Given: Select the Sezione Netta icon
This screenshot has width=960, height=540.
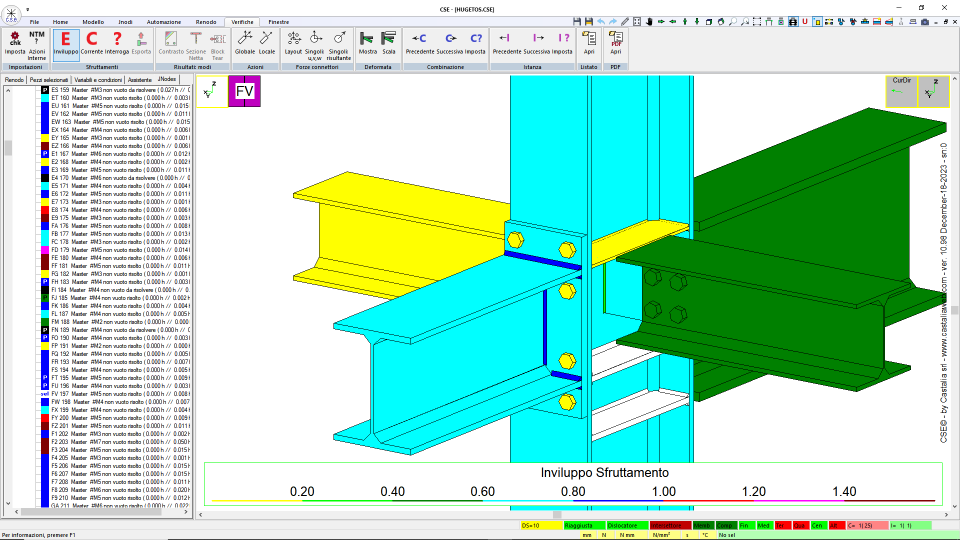Looking at the screenshot, I should pos(195,45).
